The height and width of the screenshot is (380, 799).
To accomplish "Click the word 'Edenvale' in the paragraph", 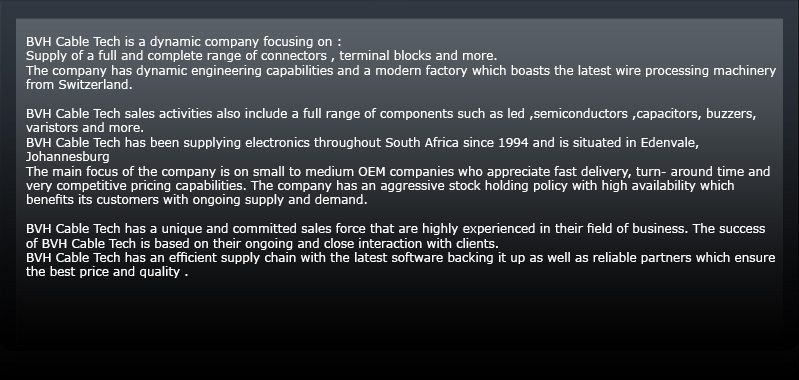I will (668, 143).
